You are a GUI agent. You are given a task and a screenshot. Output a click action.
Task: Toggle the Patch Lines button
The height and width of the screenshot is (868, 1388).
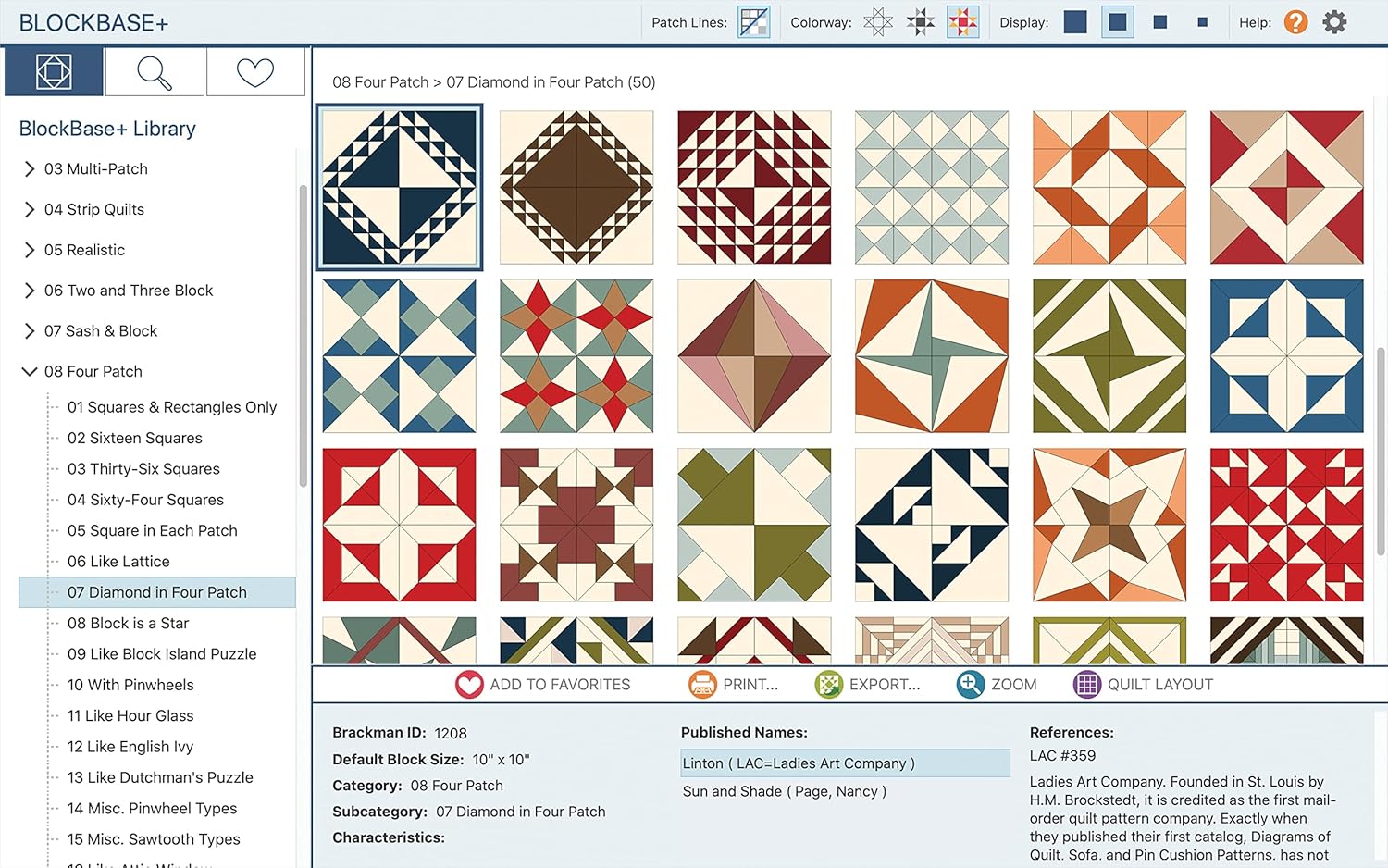tap(753, 22)
